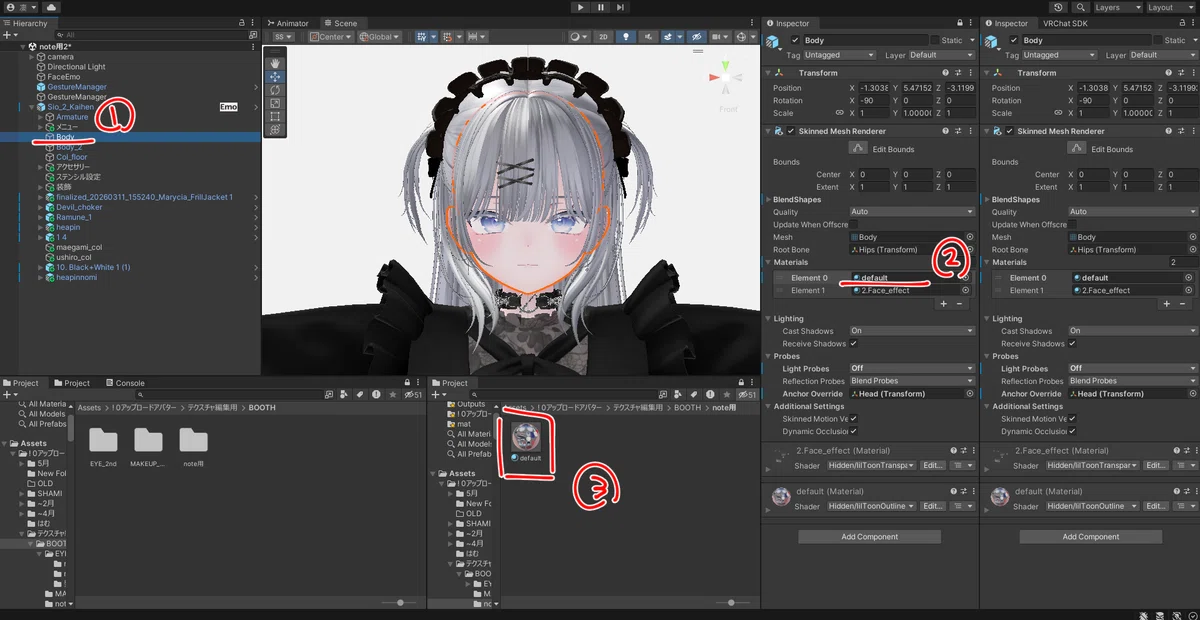1200x620 pixels.
Task: Click Edit button for 2.Face_effect shader
Action: click(x=932, y=465)
